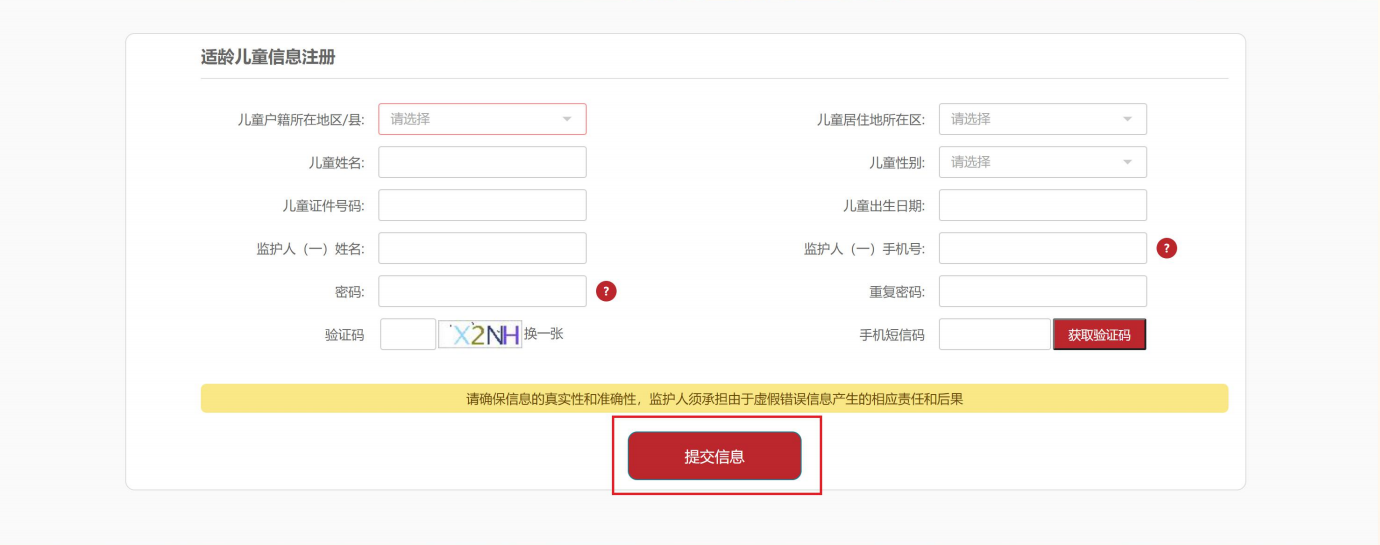Focus the 监护人（一）手机号 input field
The height and width of the screenshot is (545, 1380).
(x=1042, y=248)
